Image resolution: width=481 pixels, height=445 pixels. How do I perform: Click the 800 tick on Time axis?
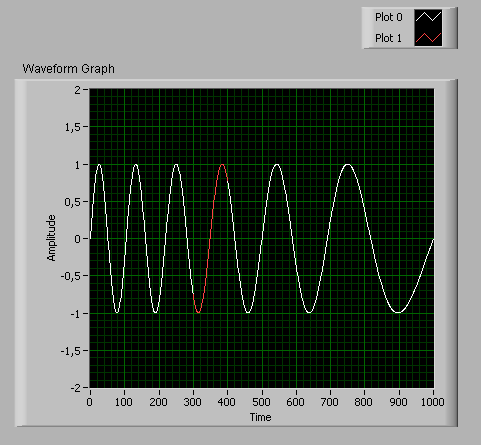pos(363,402)
